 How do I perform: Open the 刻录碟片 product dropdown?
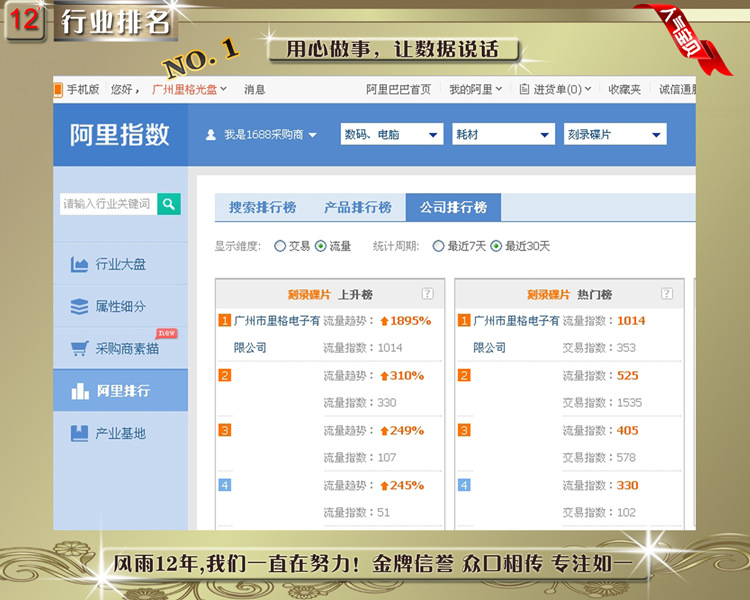click(614, 135)
